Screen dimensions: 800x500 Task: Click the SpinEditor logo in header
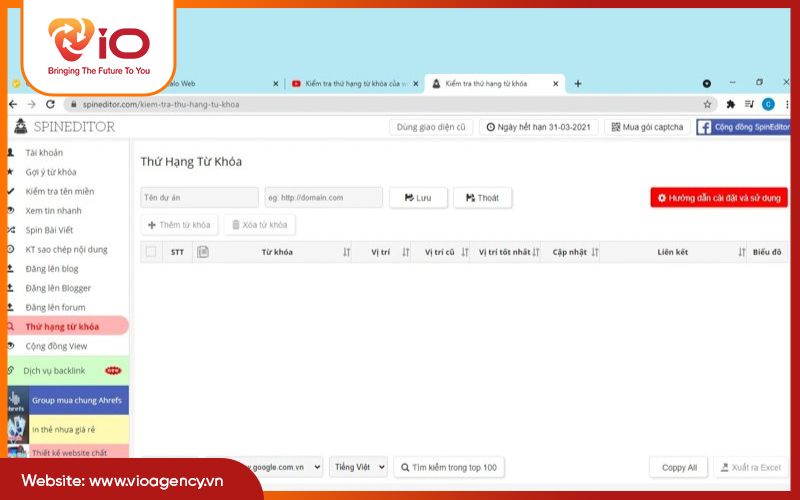point(66,127)
